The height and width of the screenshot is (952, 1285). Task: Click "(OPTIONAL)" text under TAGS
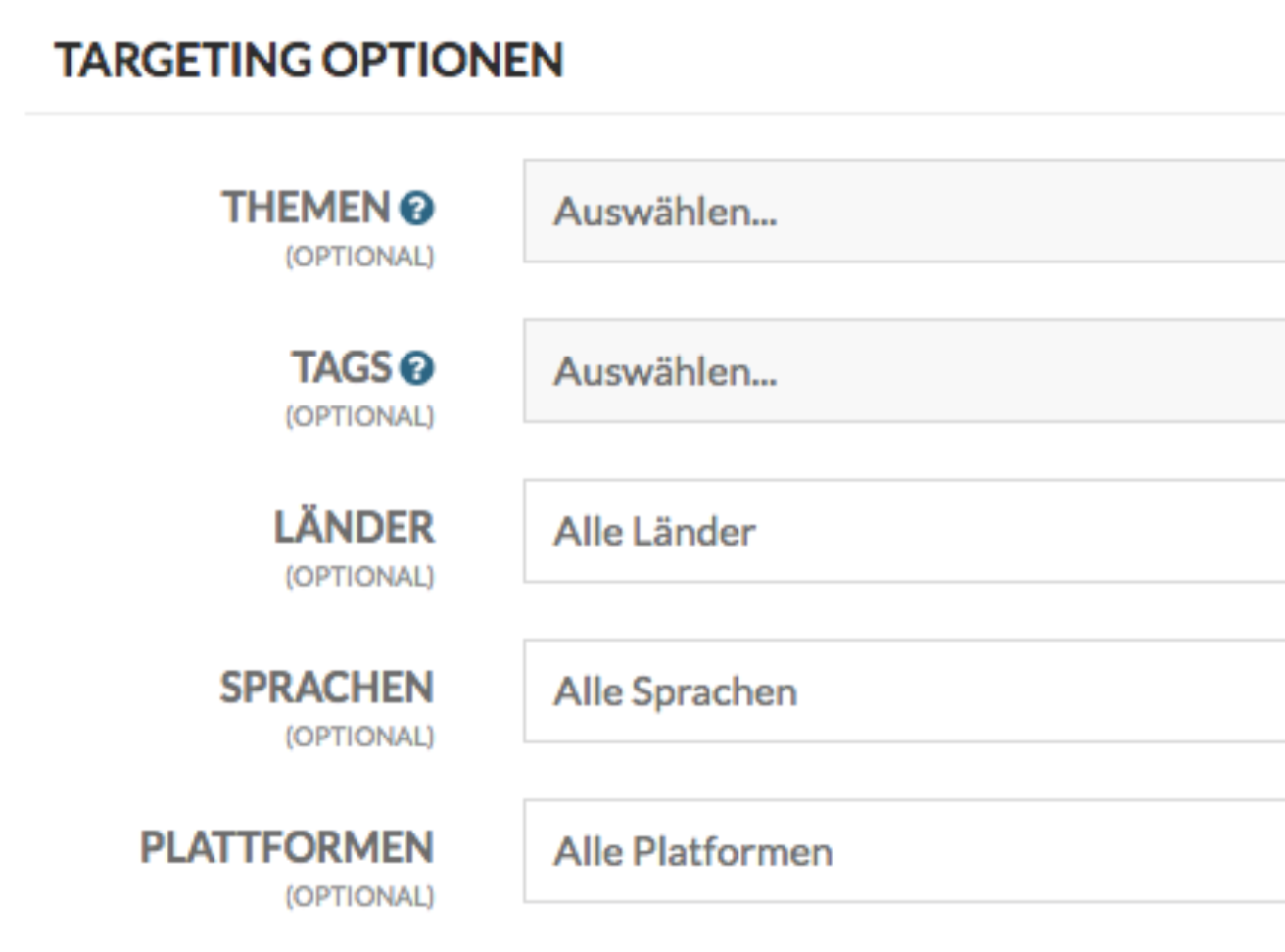pyautogui.click(x=359, y=416)
